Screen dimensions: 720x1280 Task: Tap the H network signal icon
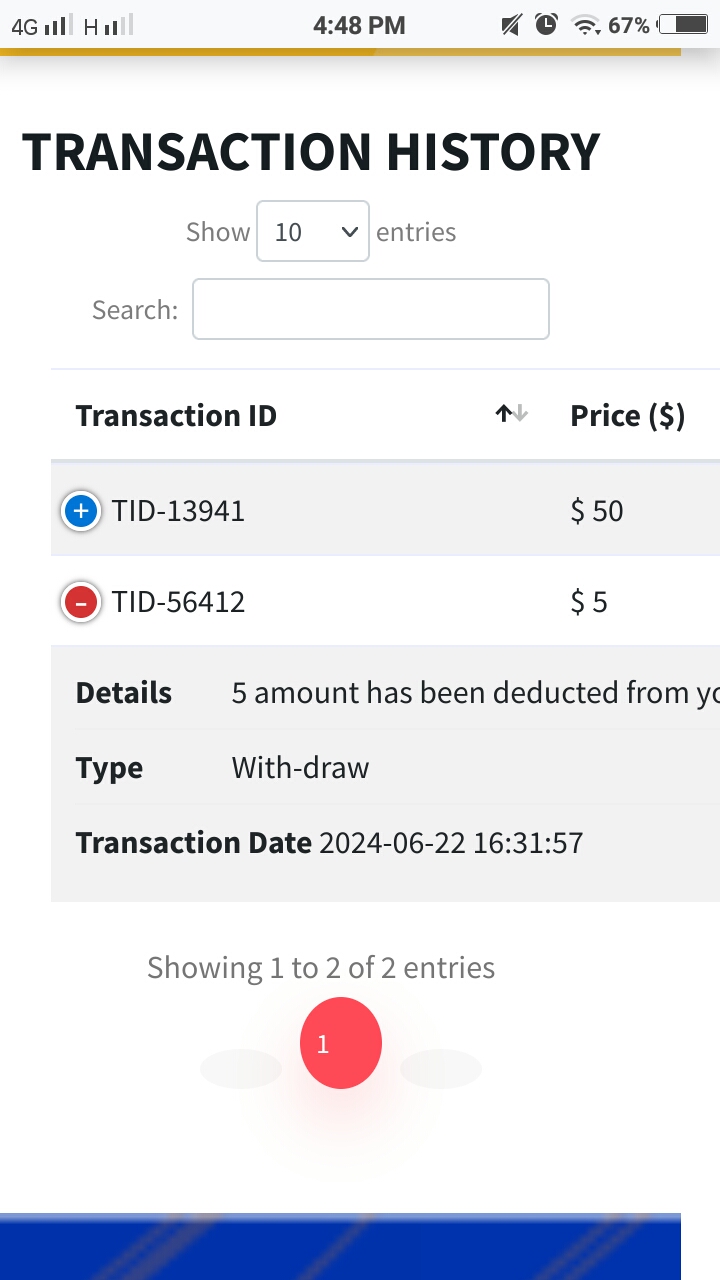(108, 26)
